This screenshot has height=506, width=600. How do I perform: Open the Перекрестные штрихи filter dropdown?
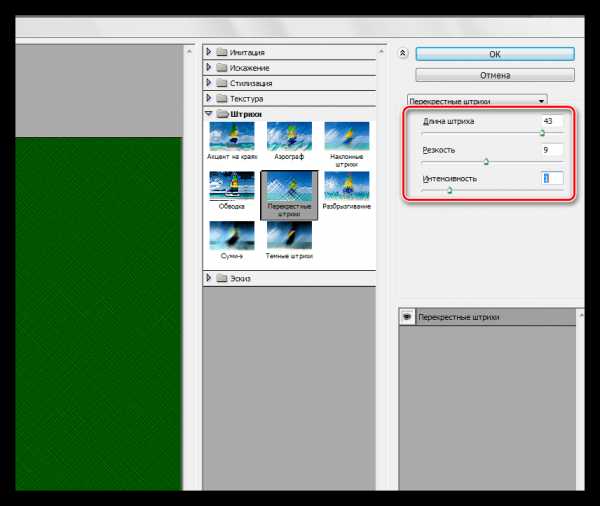pos(478,100)
